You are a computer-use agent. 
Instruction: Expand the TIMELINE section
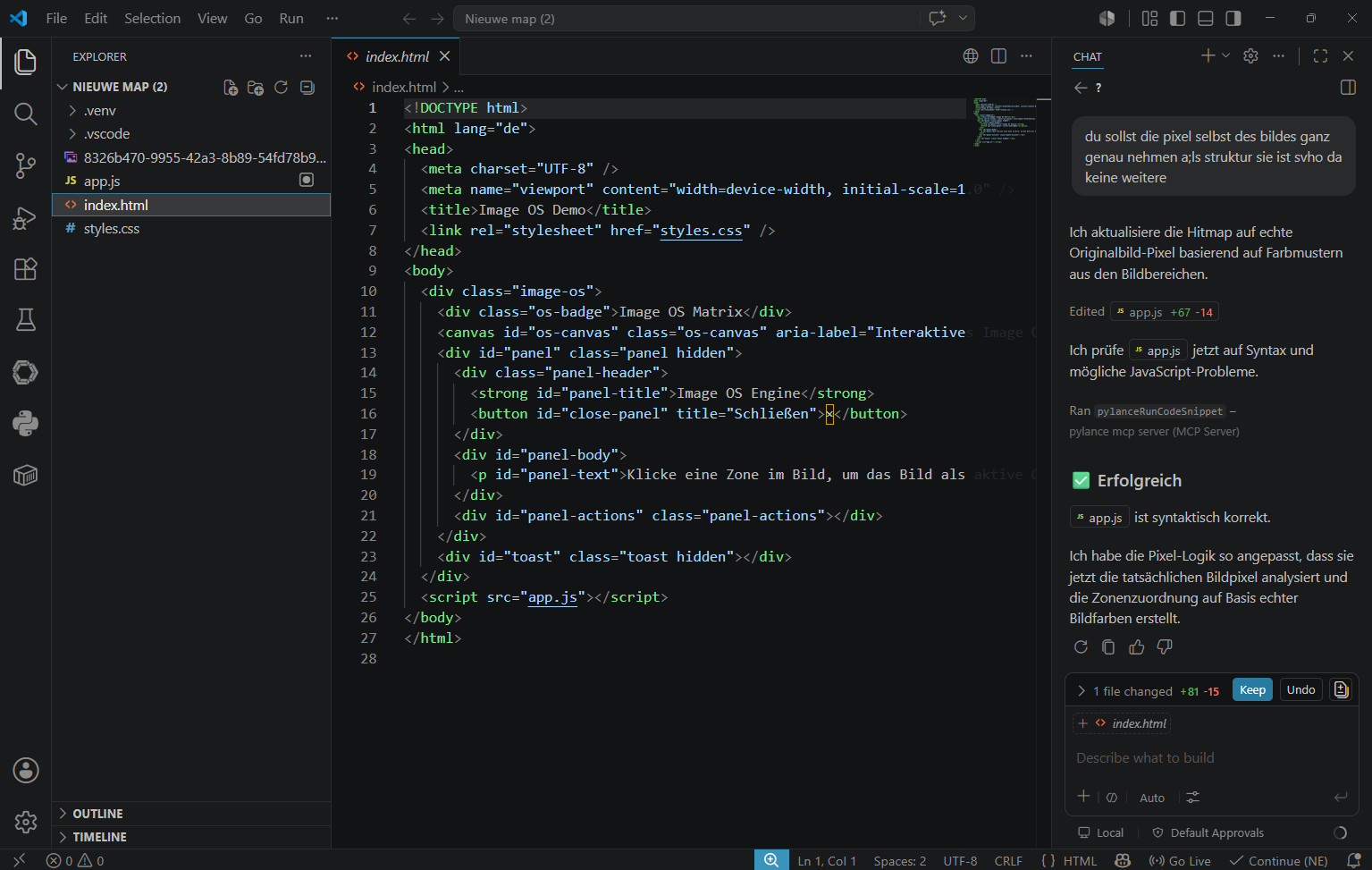tap(63, 836)
